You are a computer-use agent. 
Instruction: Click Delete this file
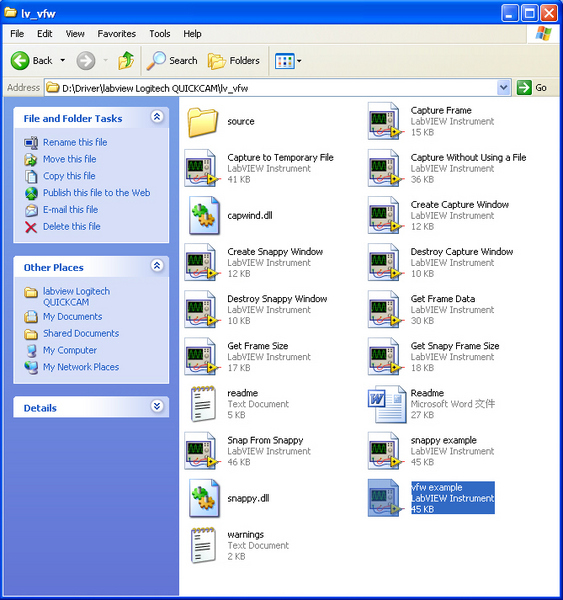pos(72,227)
